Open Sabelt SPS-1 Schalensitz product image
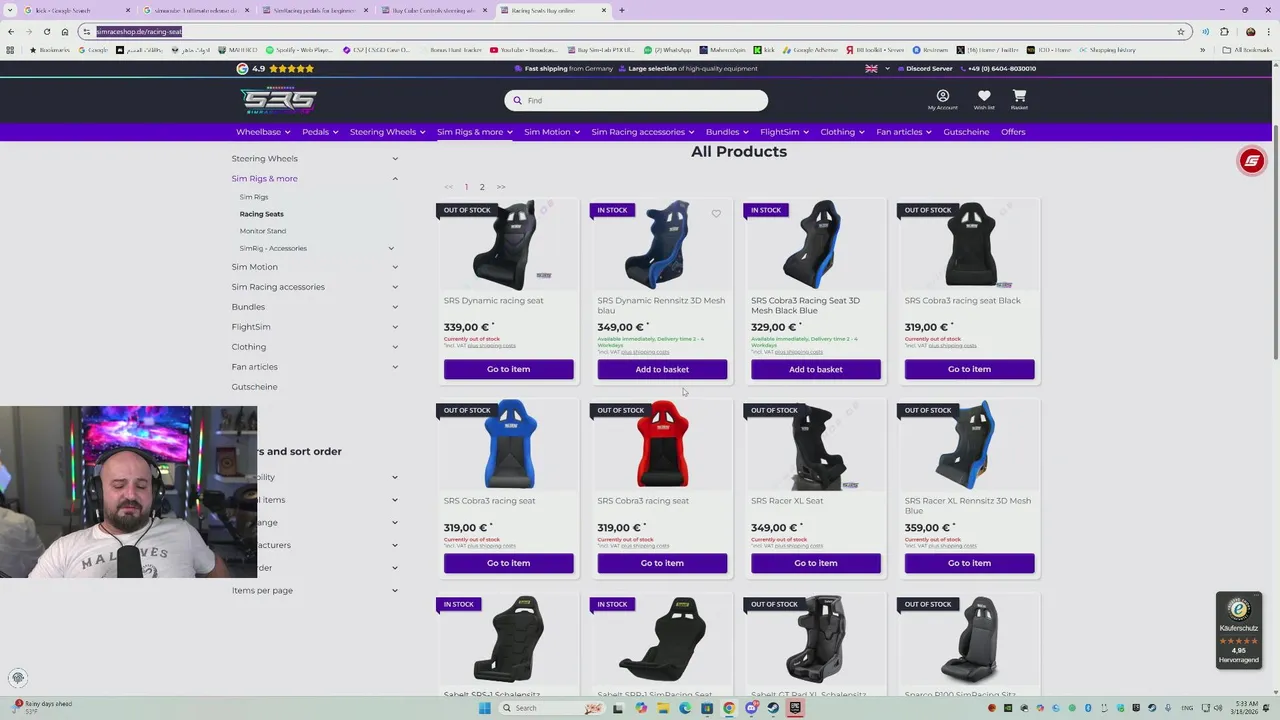The image size is (1280, 720). 508,640
